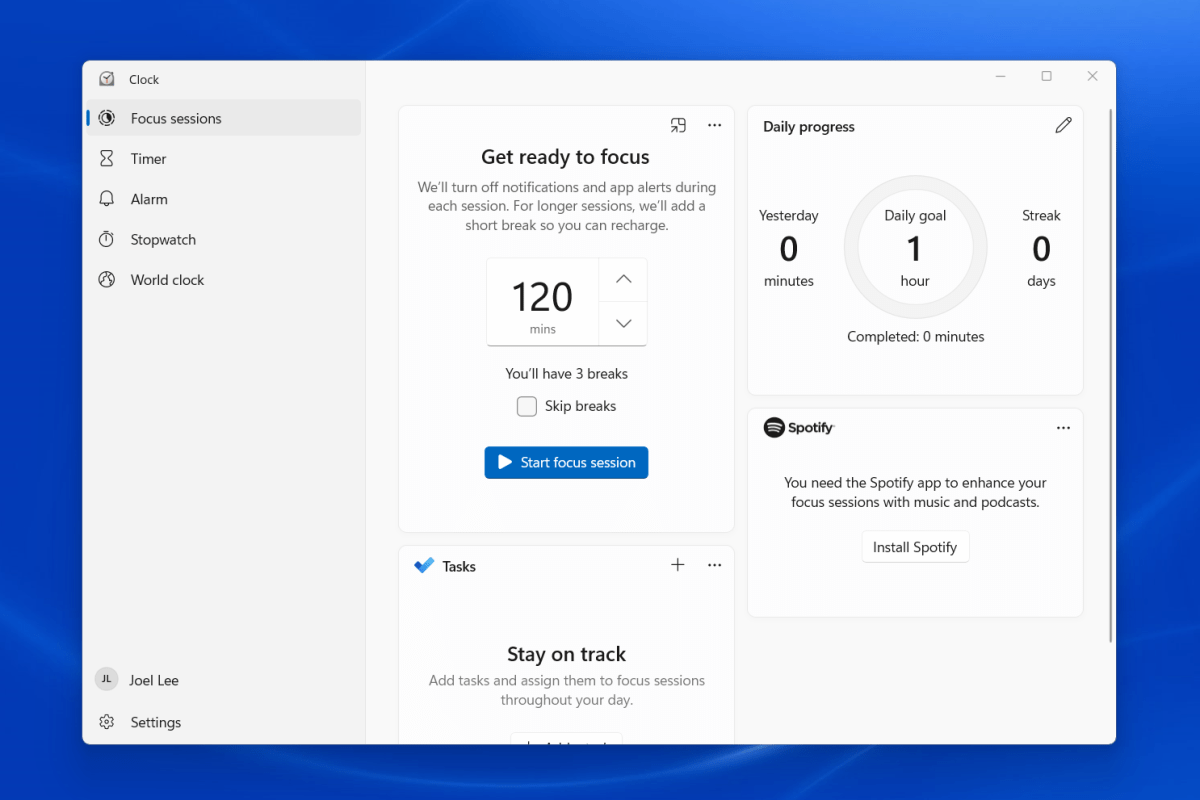Click the Focus sessions sidebar icon
The image size is (1200, 800).
(x=107, y=118)
